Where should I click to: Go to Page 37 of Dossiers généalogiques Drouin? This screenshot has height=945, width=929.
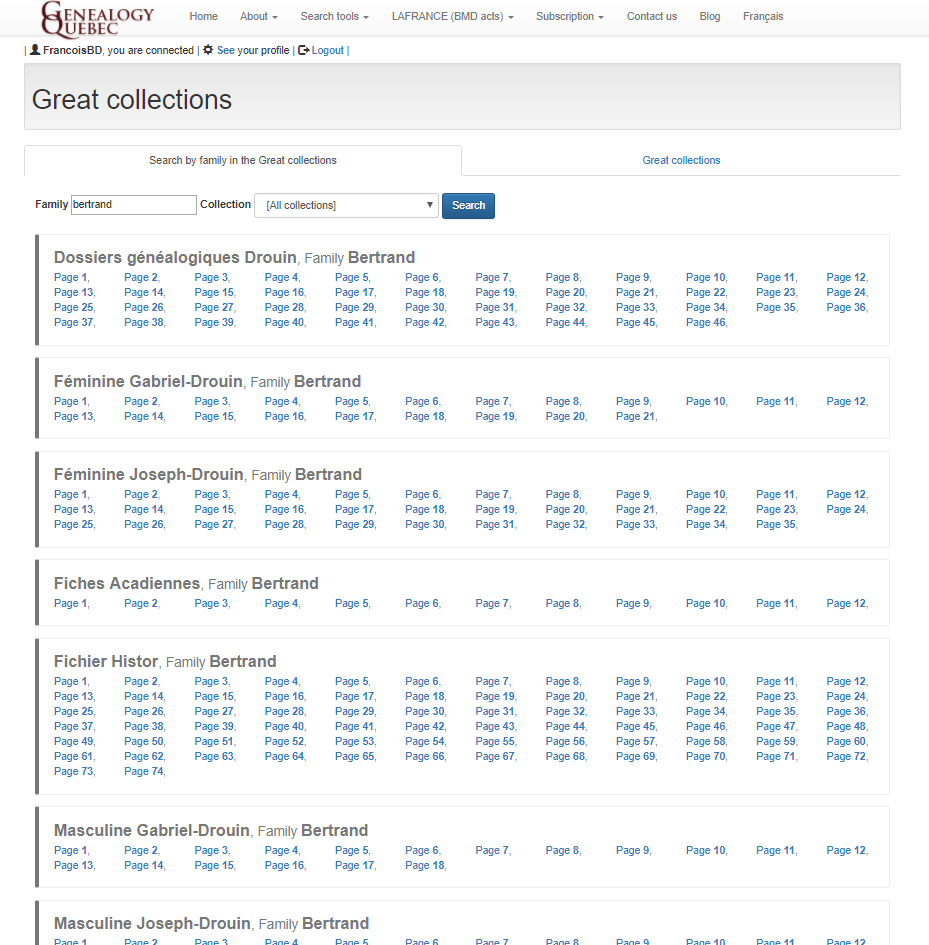74,322
